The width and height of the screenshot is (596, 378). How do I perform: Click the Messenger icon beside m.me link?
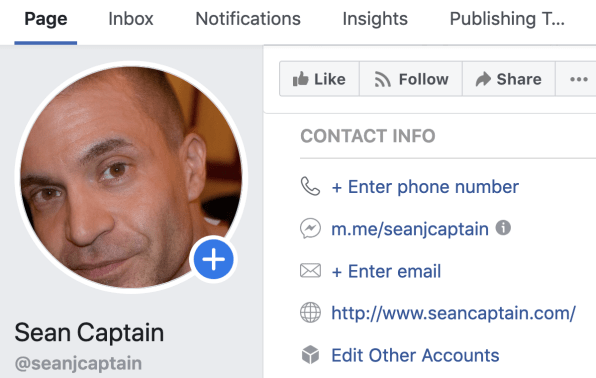click(x=310, y=228)
